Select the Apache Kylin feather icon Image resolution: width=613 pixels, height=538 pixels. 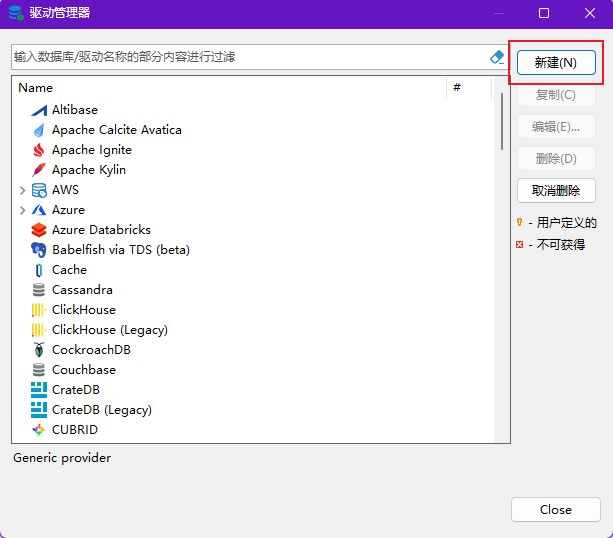coord(39,170)
